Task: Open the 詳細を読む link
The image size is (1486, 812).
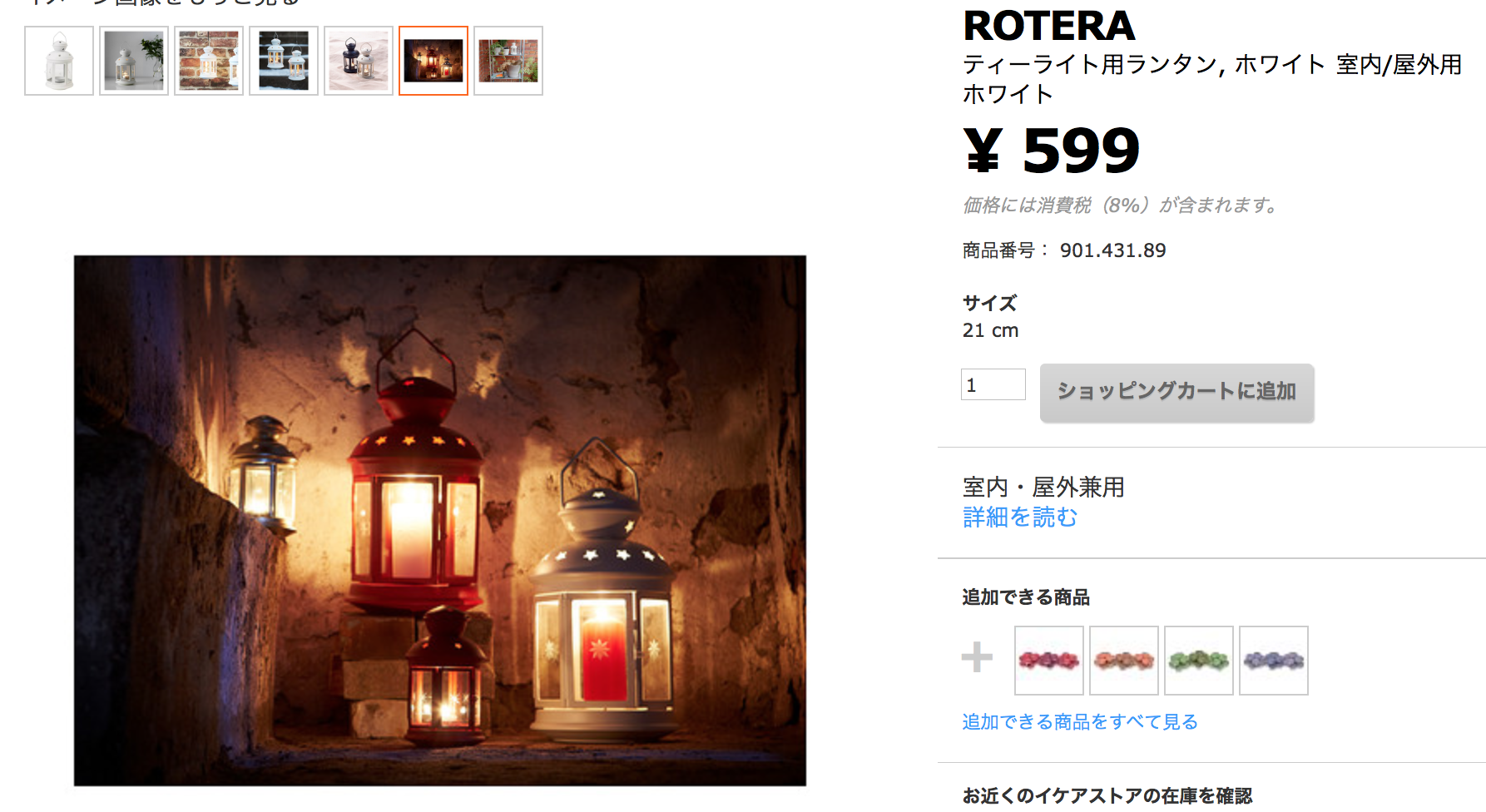Action: pos(1020,517)
